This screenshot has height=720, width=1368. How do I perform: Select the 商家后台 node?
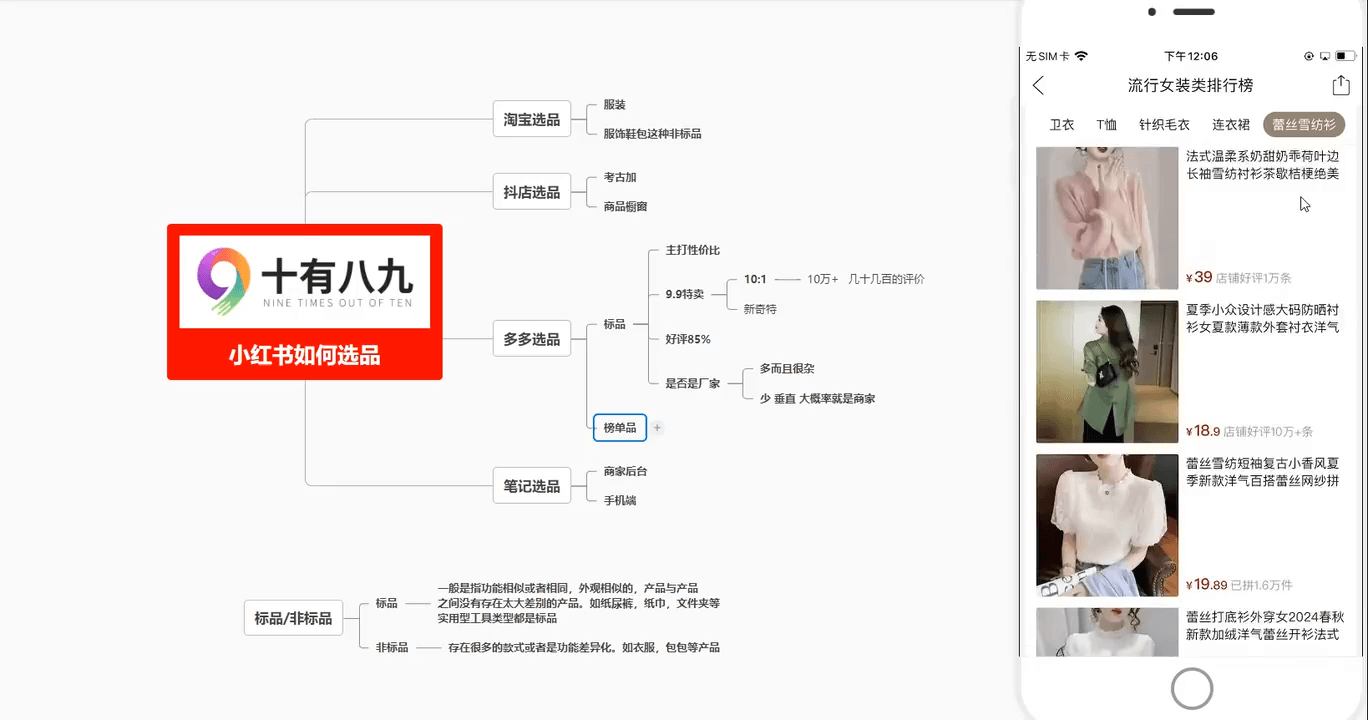[625, 471]
